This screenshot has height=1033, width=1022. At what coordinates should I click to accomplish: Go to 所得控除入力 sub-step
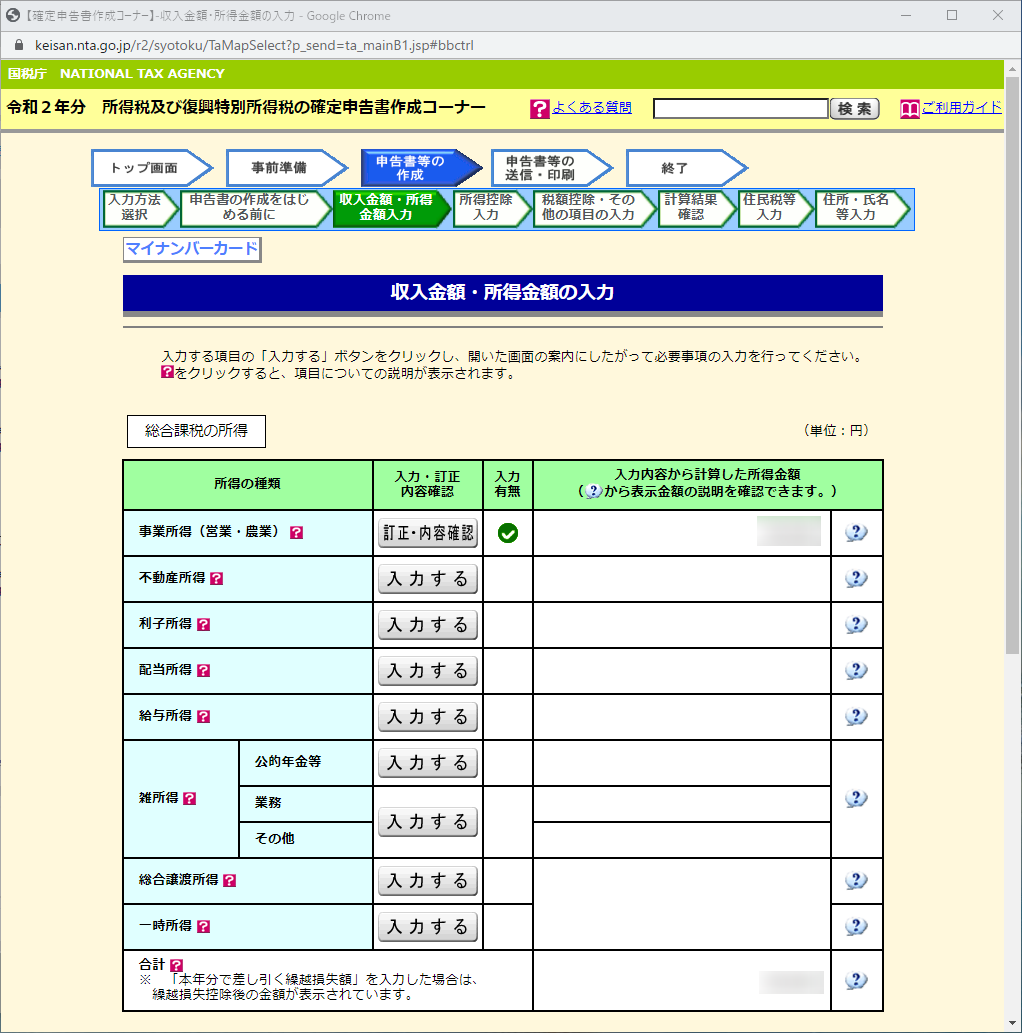(x=492, y=208)
